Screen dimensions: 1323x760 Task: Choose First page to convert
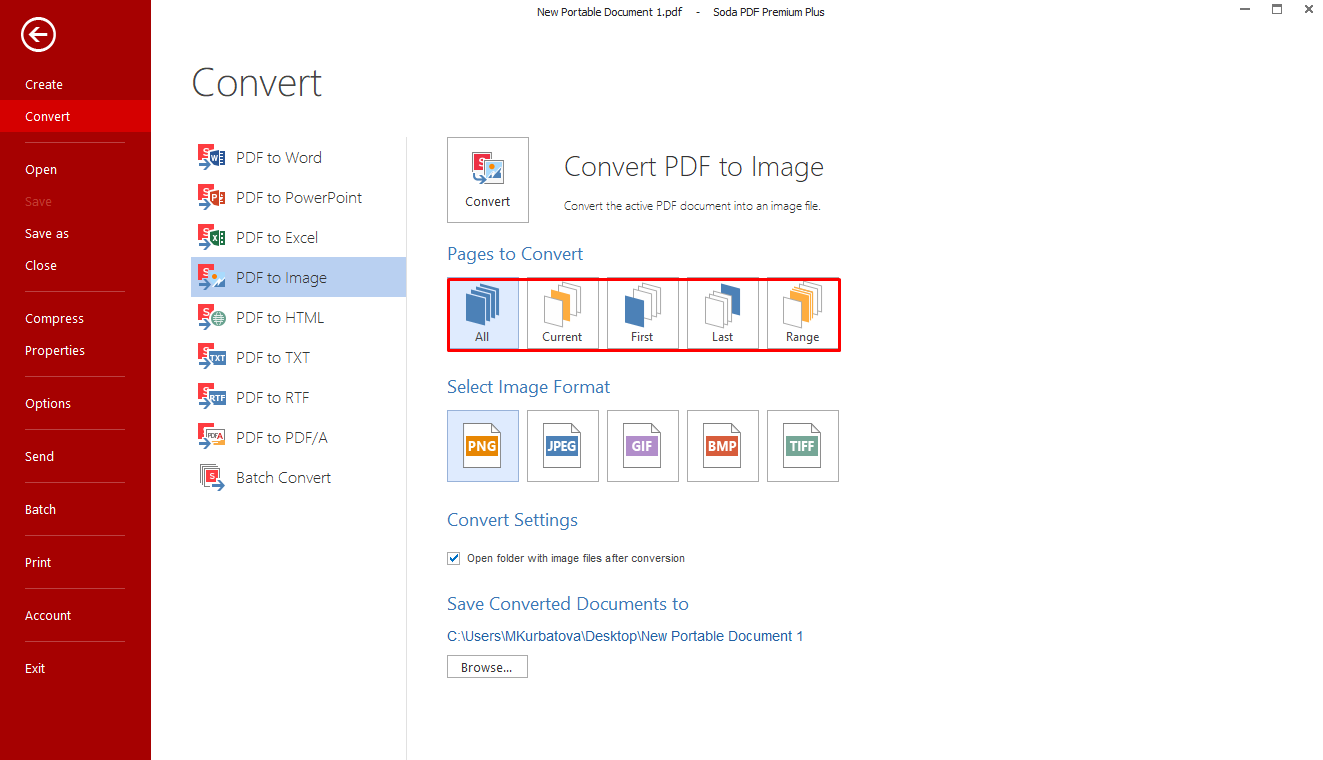point(642,314)
